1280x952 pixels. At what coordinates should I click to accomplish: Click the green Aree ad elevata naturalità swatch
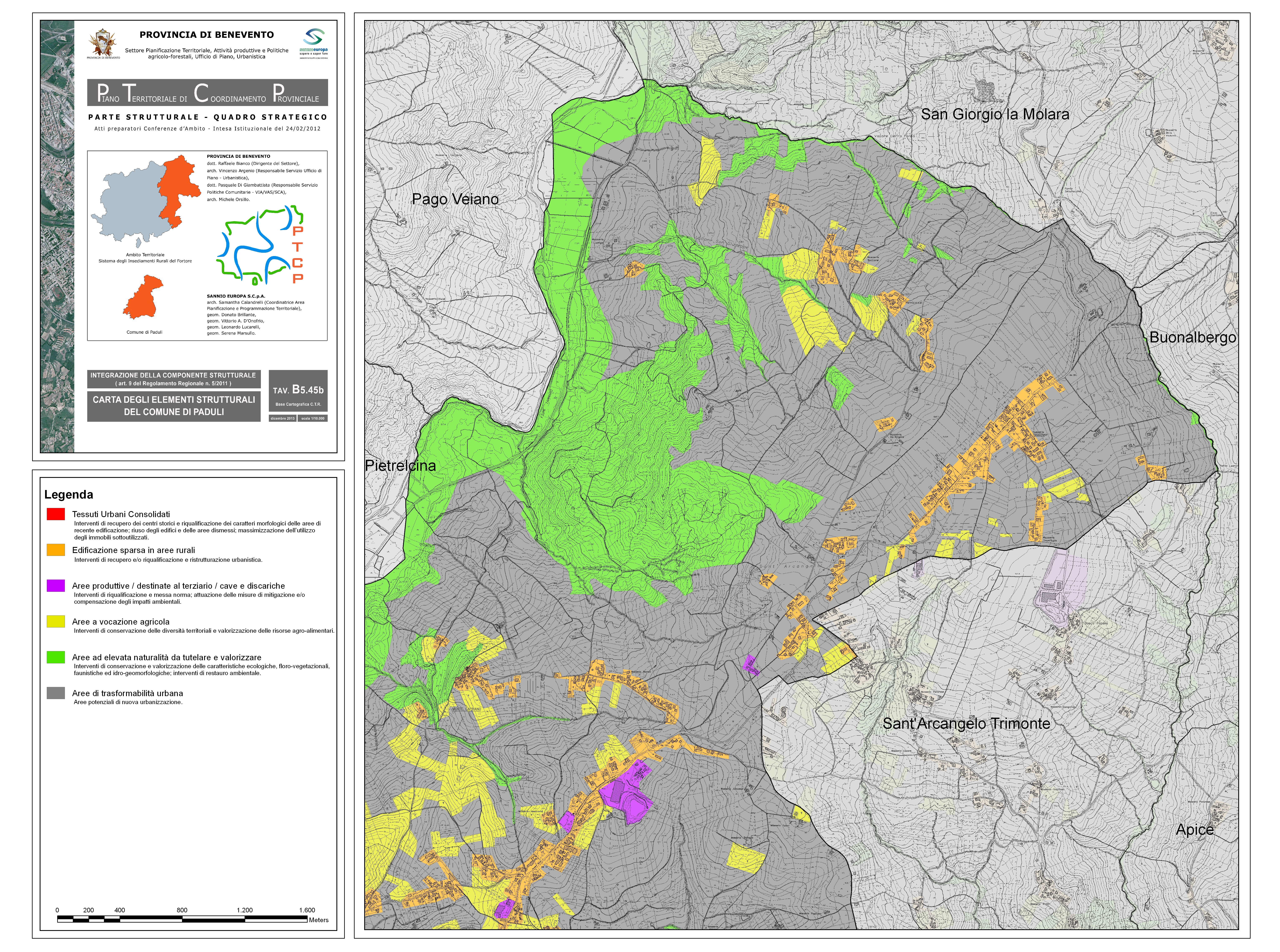(x=56, y=657)
